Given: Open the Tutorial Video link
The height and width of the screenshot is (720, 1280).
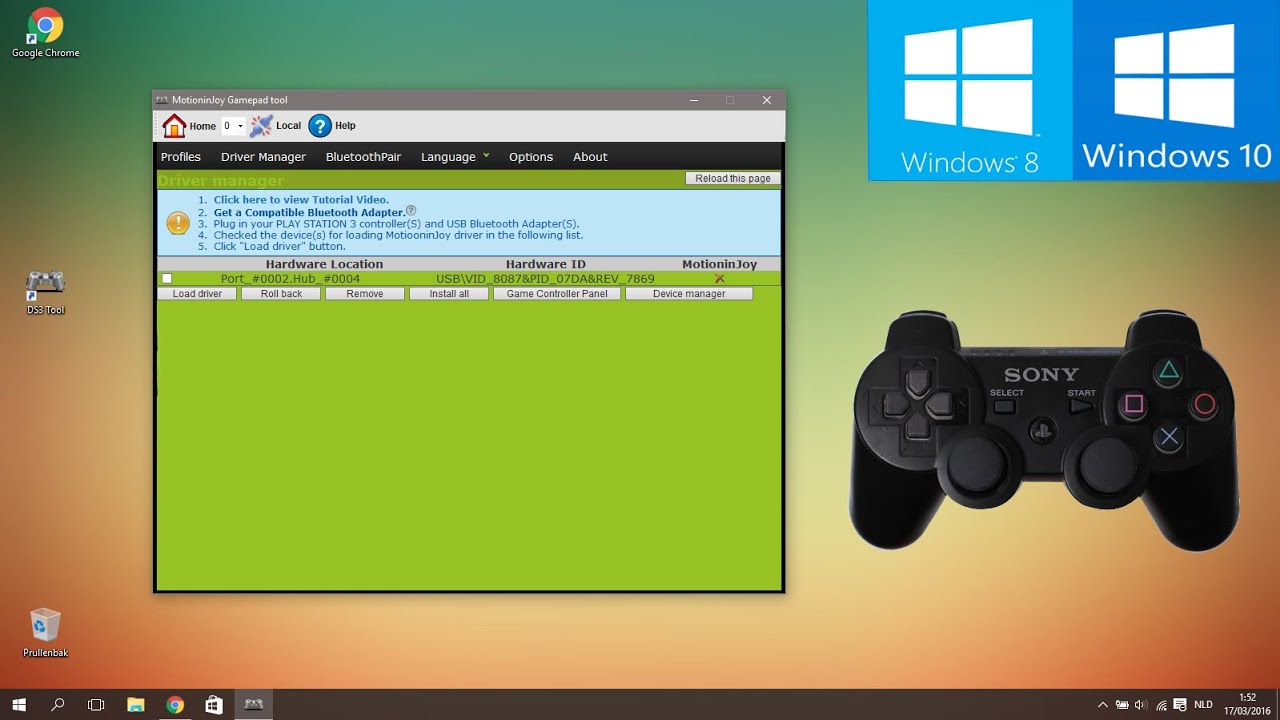Looking at the screenshot, I should click(301, 200).
